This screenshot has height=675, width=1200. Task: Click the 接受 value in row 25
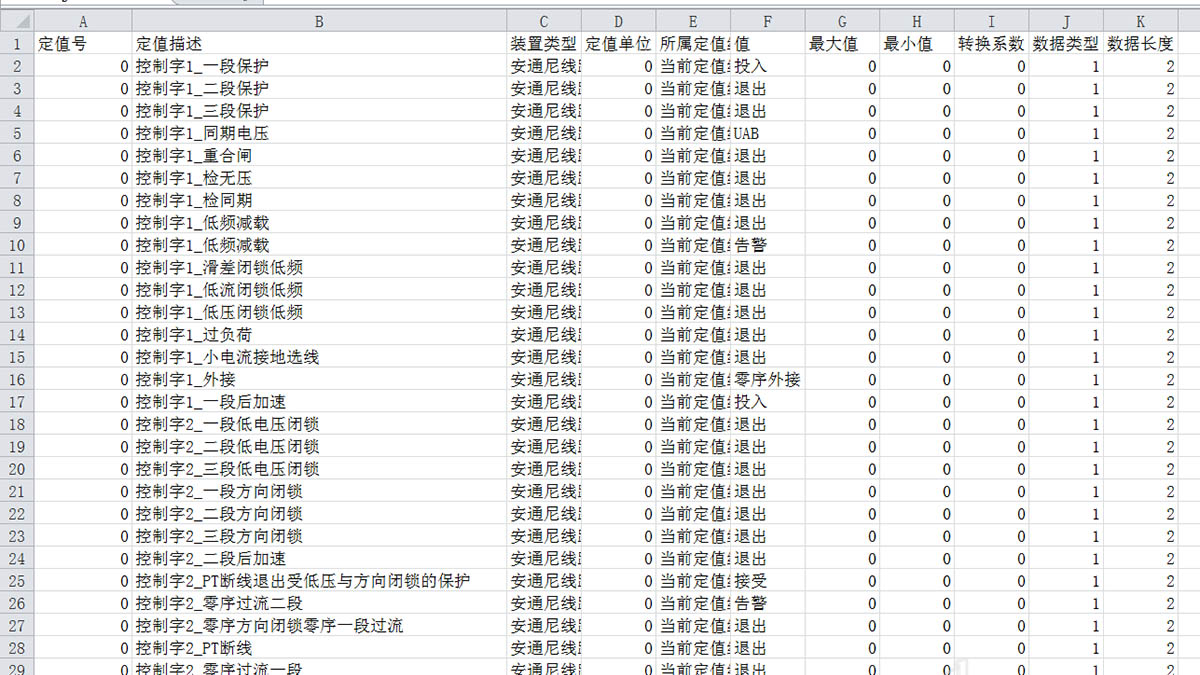coord(767,581)
